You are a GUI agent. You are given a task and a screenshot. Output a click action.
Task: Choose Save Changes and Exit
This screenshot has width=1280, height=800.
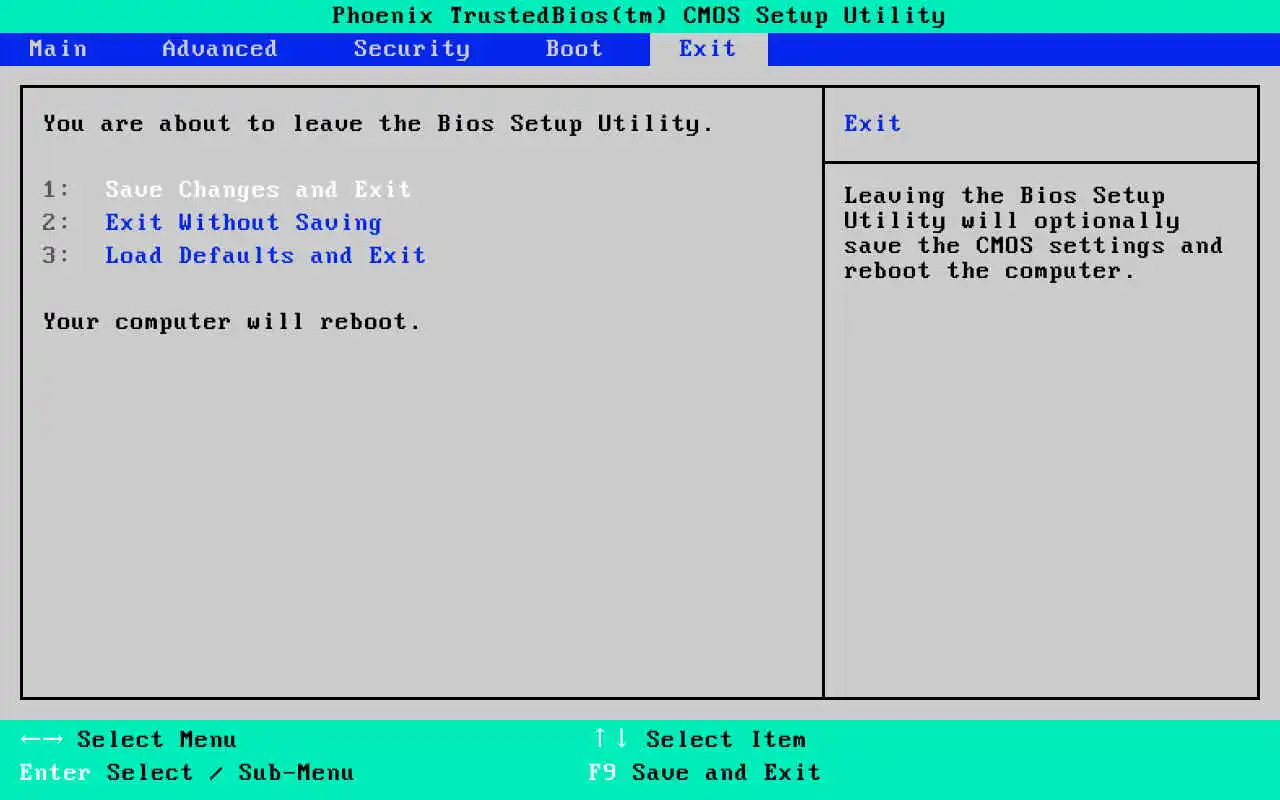[258, 189]
